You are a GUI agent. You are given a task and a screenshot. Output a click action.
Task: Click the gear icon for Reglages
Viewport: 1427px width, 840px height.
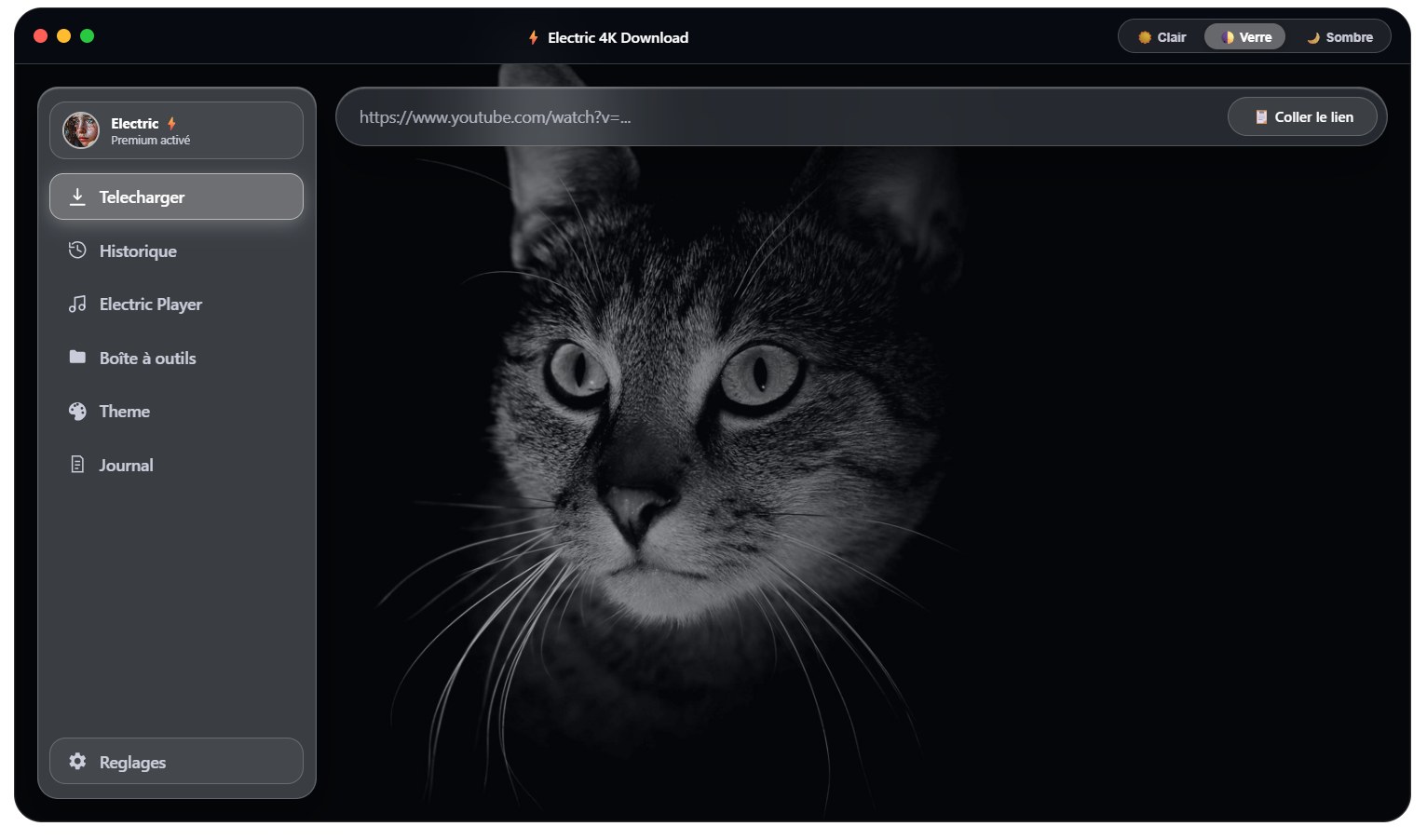[77, 761]
